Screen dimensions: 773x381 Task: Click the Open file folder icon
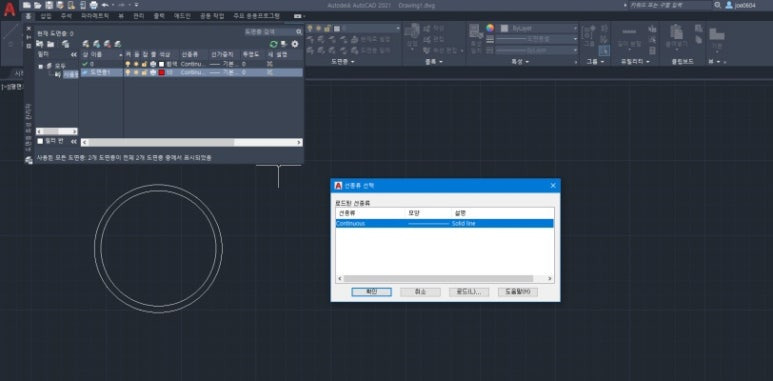pyautogui.click(x=37, y=5)
